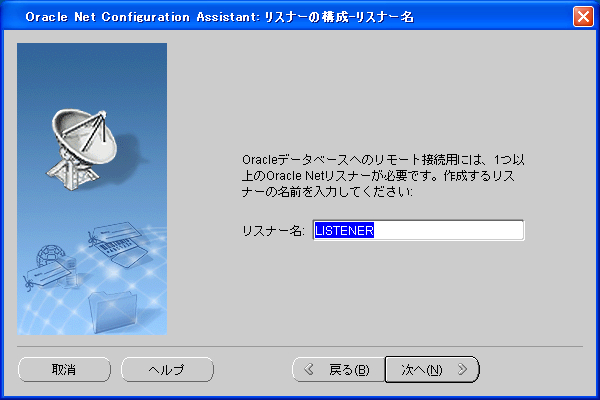
Task: Open help with the ヘルプ button
Action: tap(167, 369)
